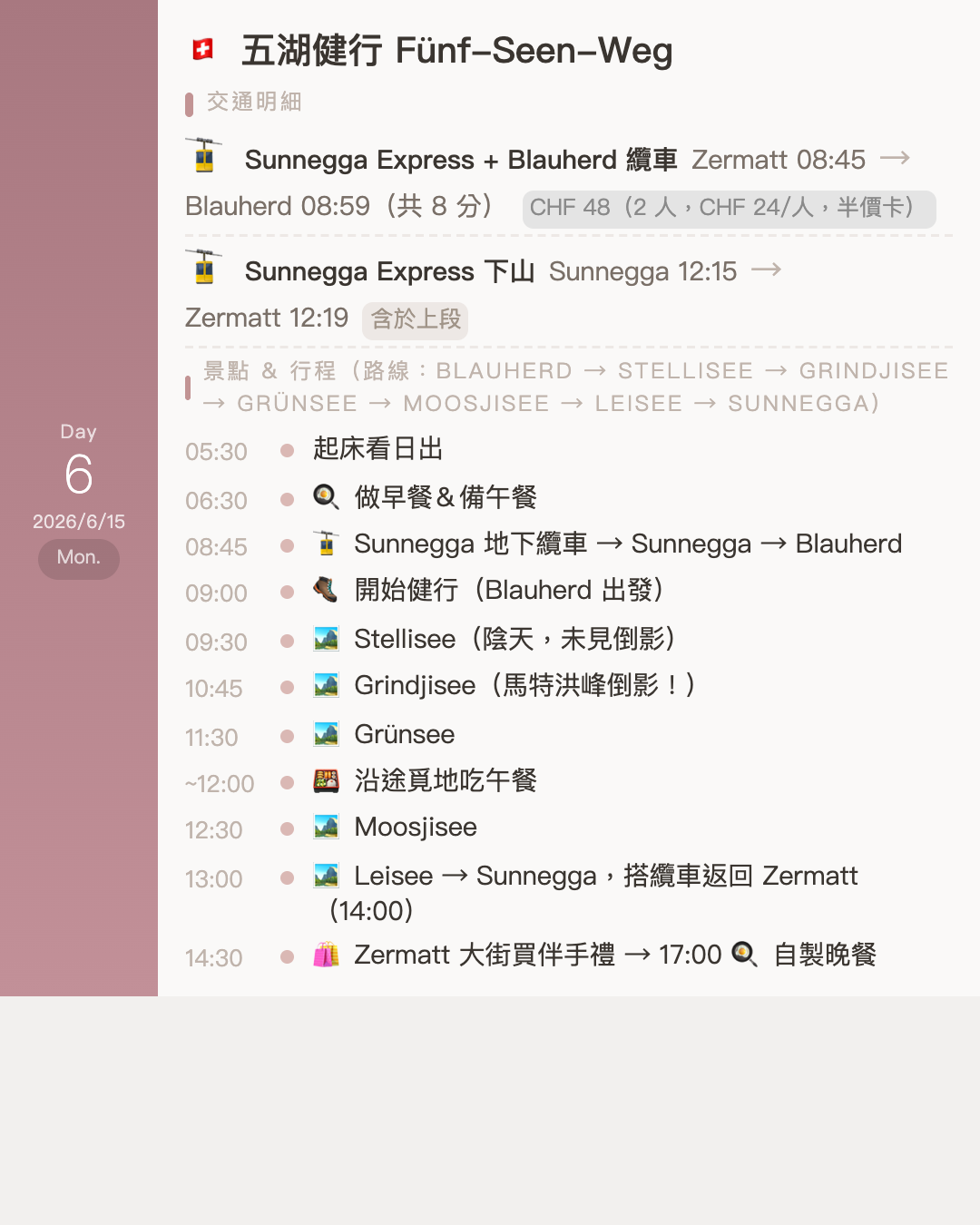980x1225 pixels.
Task: Click the ~12:00 time label
Action: click(220, 784)
